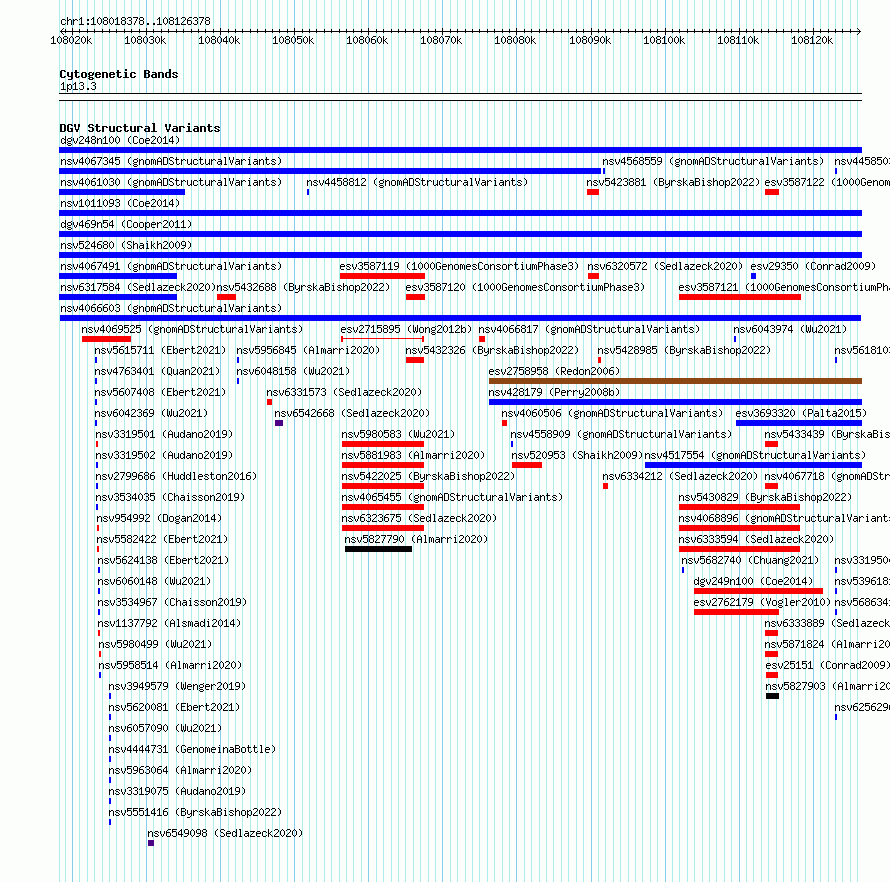Select dgv249n100 (Coe2014) red bar
890x882 pixels.
[x=758, y=591]
